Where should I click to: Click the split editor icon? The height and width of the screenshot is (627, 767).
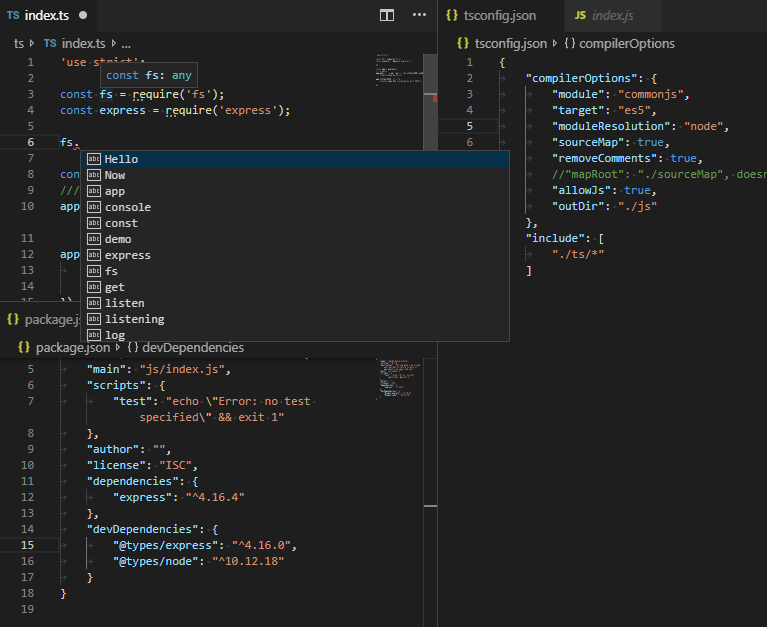(x=386, y=15)
